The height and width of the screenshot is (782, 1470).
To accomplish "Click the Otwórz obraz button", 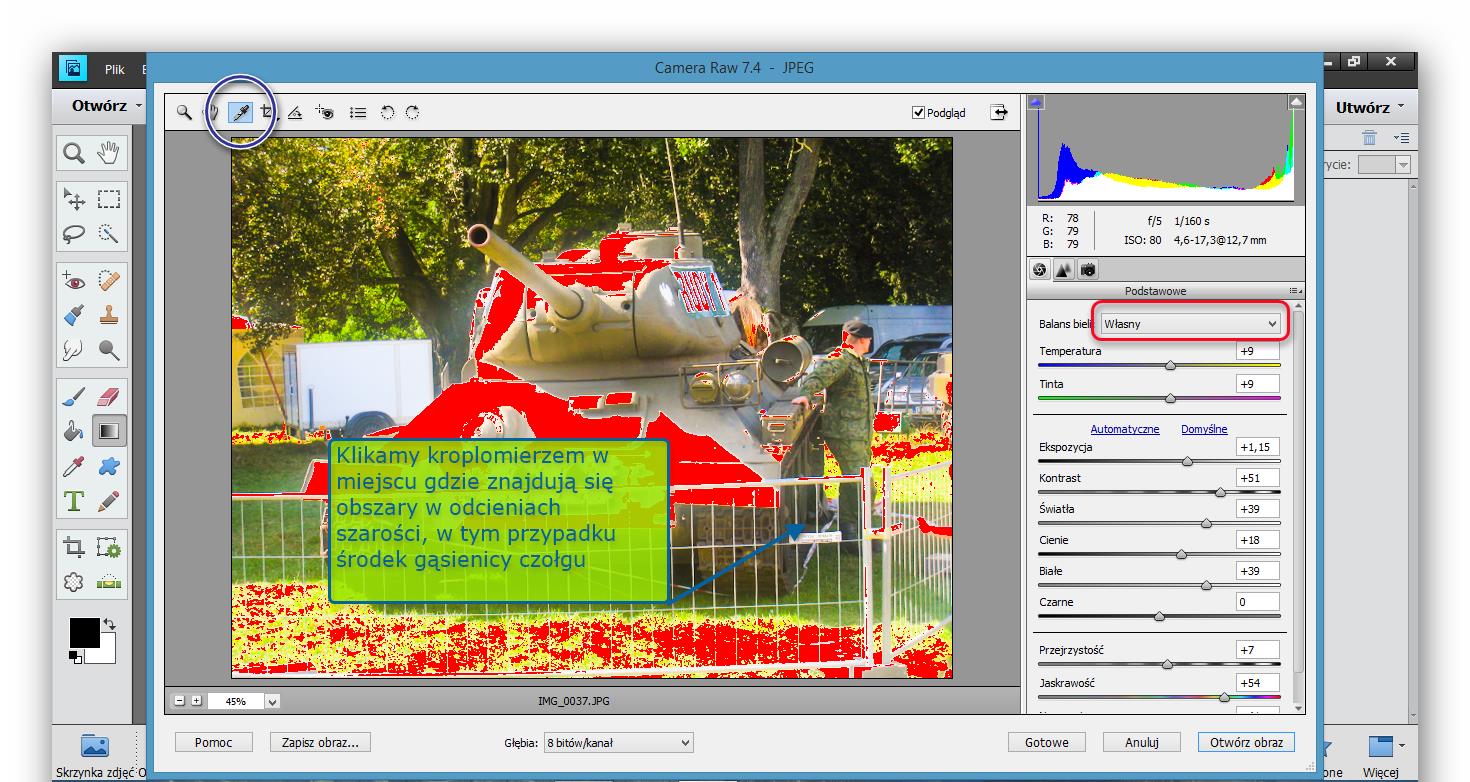I will point(1246,743).
